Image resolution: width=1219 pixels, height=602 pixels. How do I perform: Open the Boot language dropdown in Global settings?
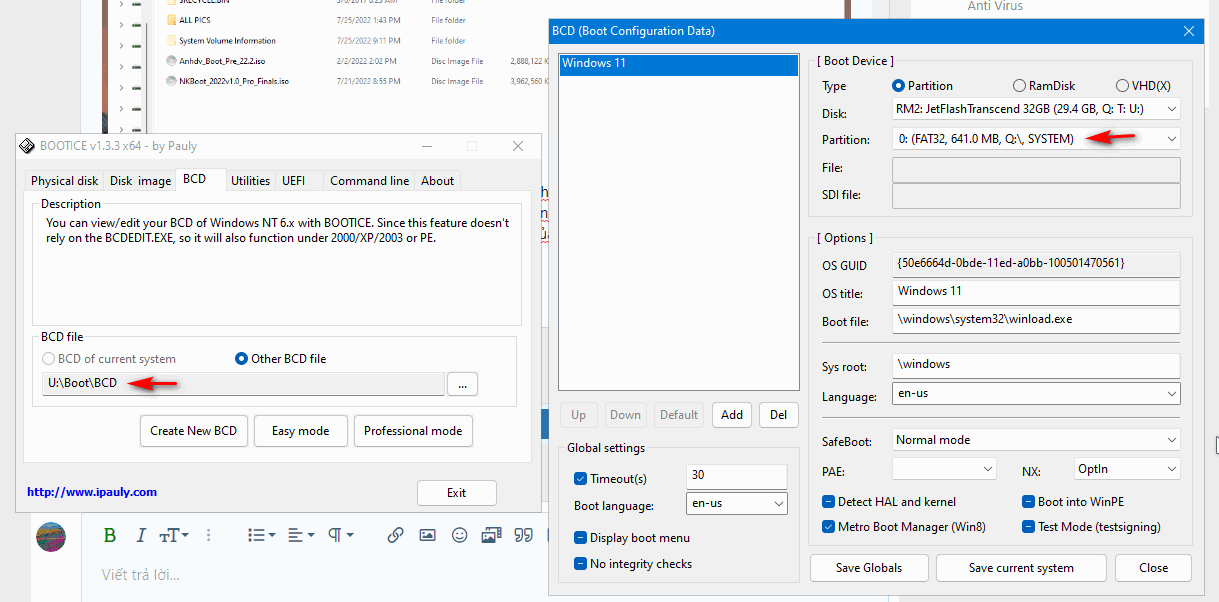737,504
